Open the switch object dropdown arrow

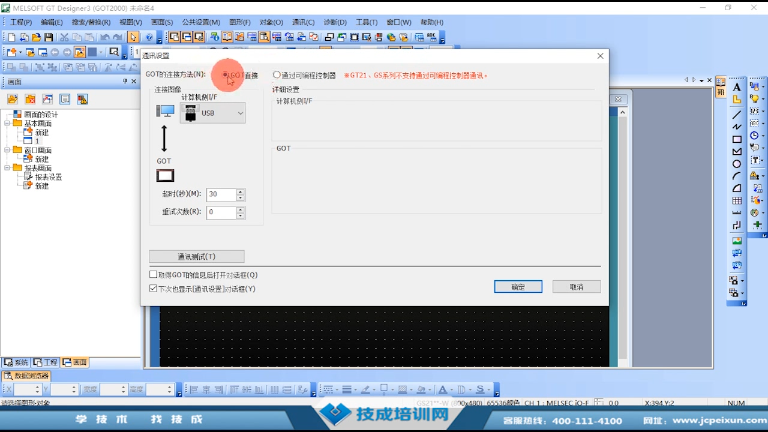click(x=763, y=87)
